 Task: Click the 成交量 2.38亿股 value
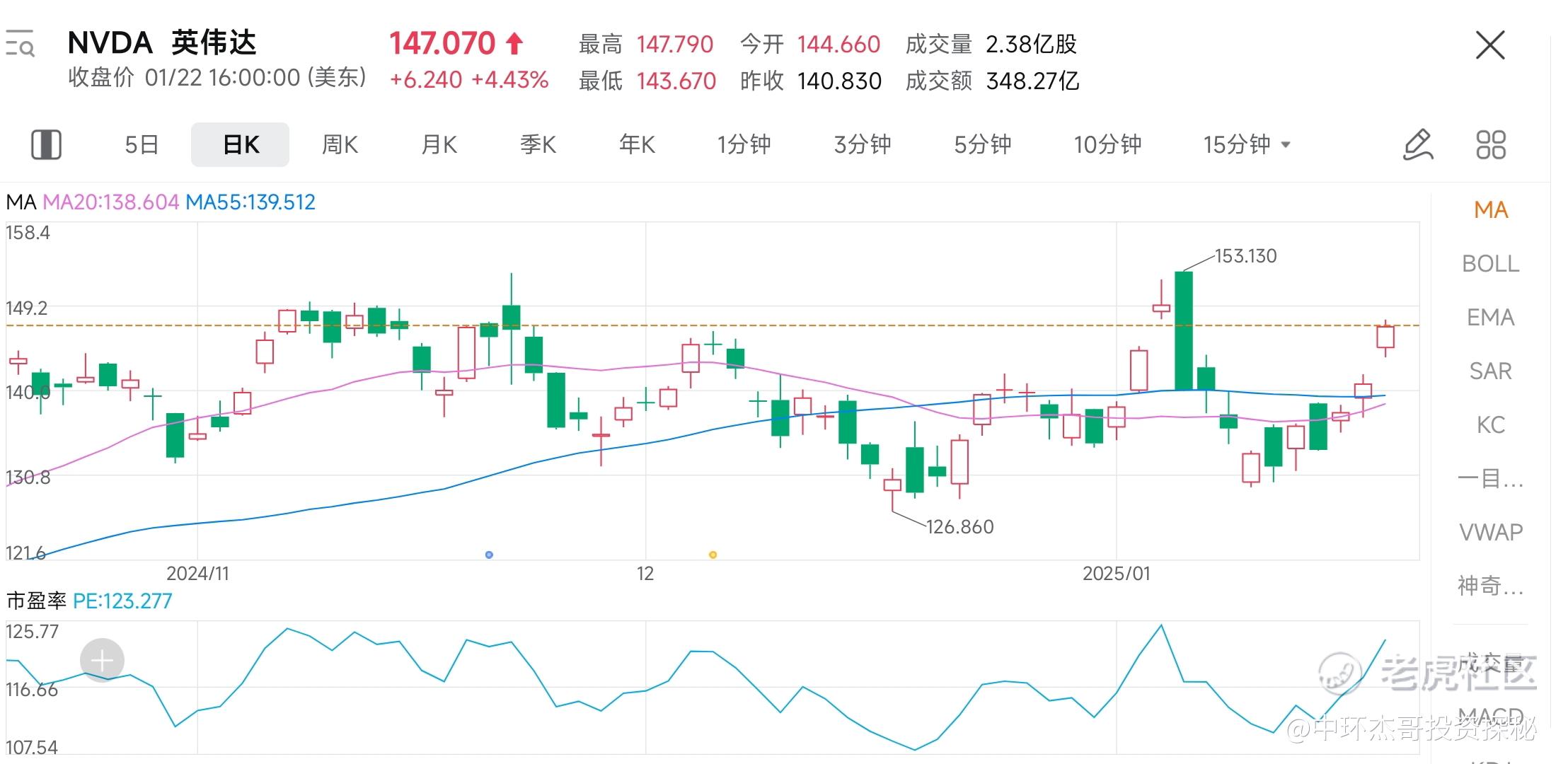tap(1031, 45)
